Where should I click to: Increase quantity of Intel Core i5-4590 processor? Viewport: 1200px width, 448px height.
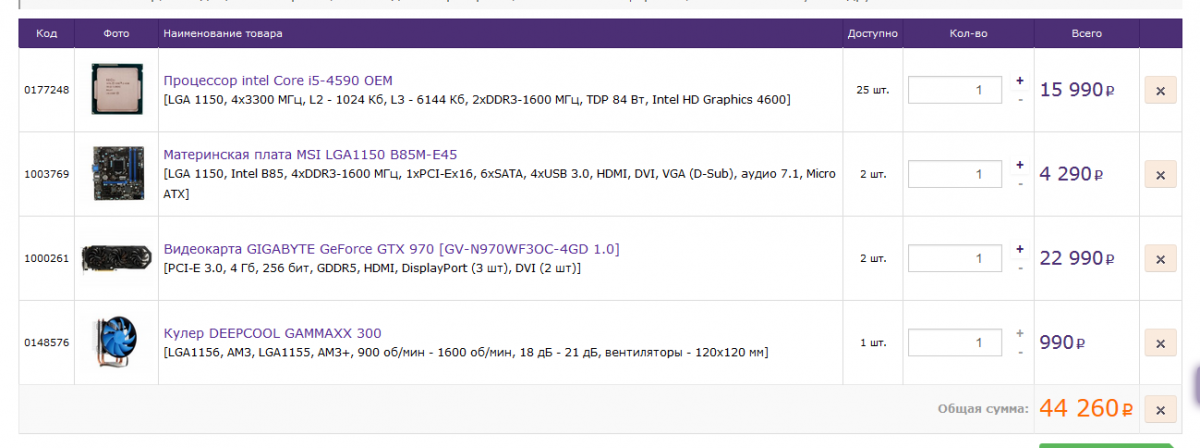point(1020,81)
